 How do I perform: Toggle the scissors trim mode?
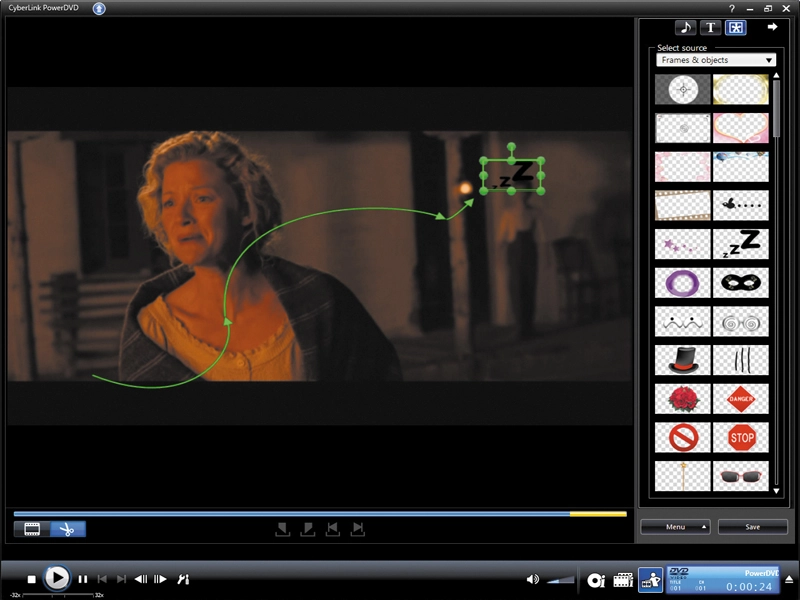tap(67, 529)
